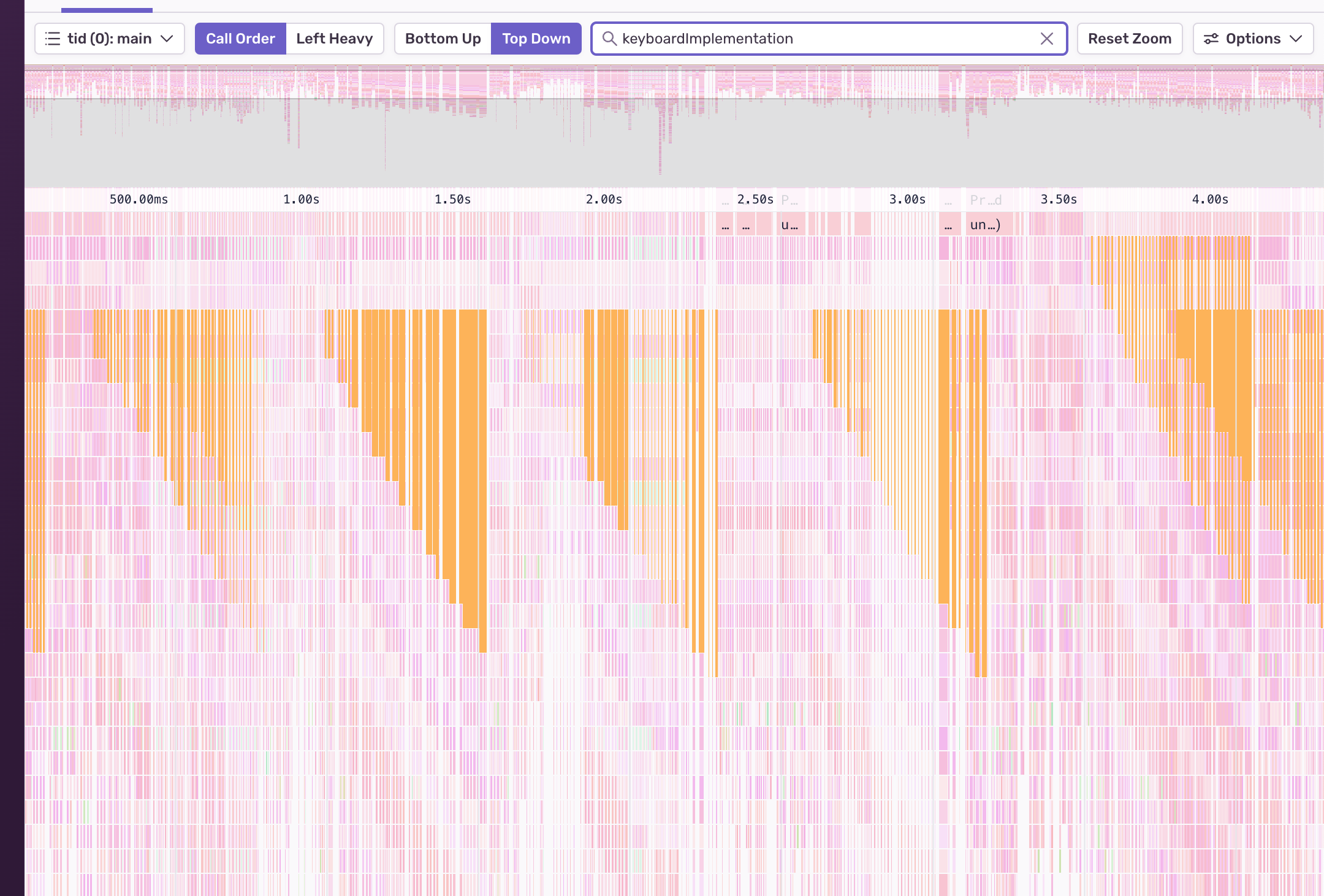Image resolution: width=1324 pixels, height=896 pixels.
Task: Select Call Order sorting
Action: click(240, 39)
